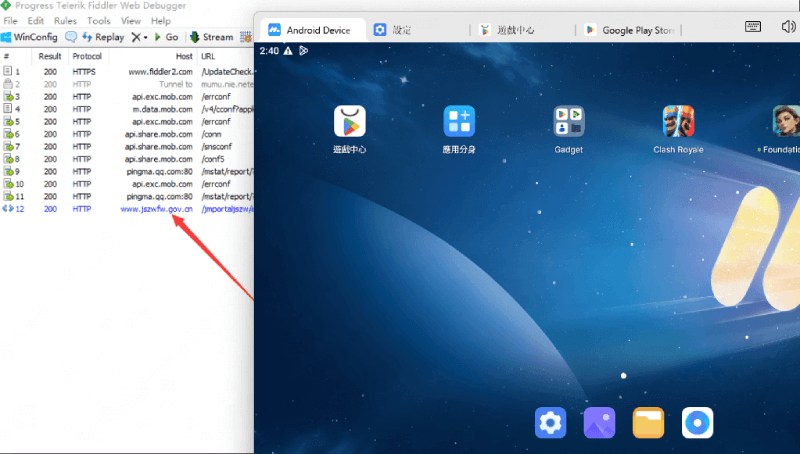Image resolution: width=800 pixels, height=454 pixels.
Task: Open the File menu in Fiddler
Action: pos(11,21)
